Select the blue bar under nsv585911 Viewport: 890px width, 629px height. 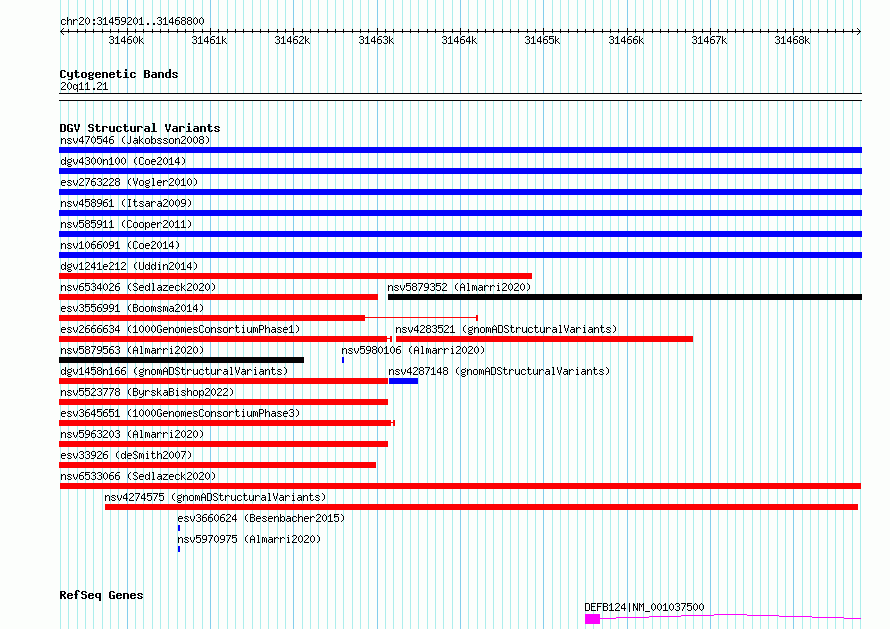pyautogui.click(x=460, y=234)
